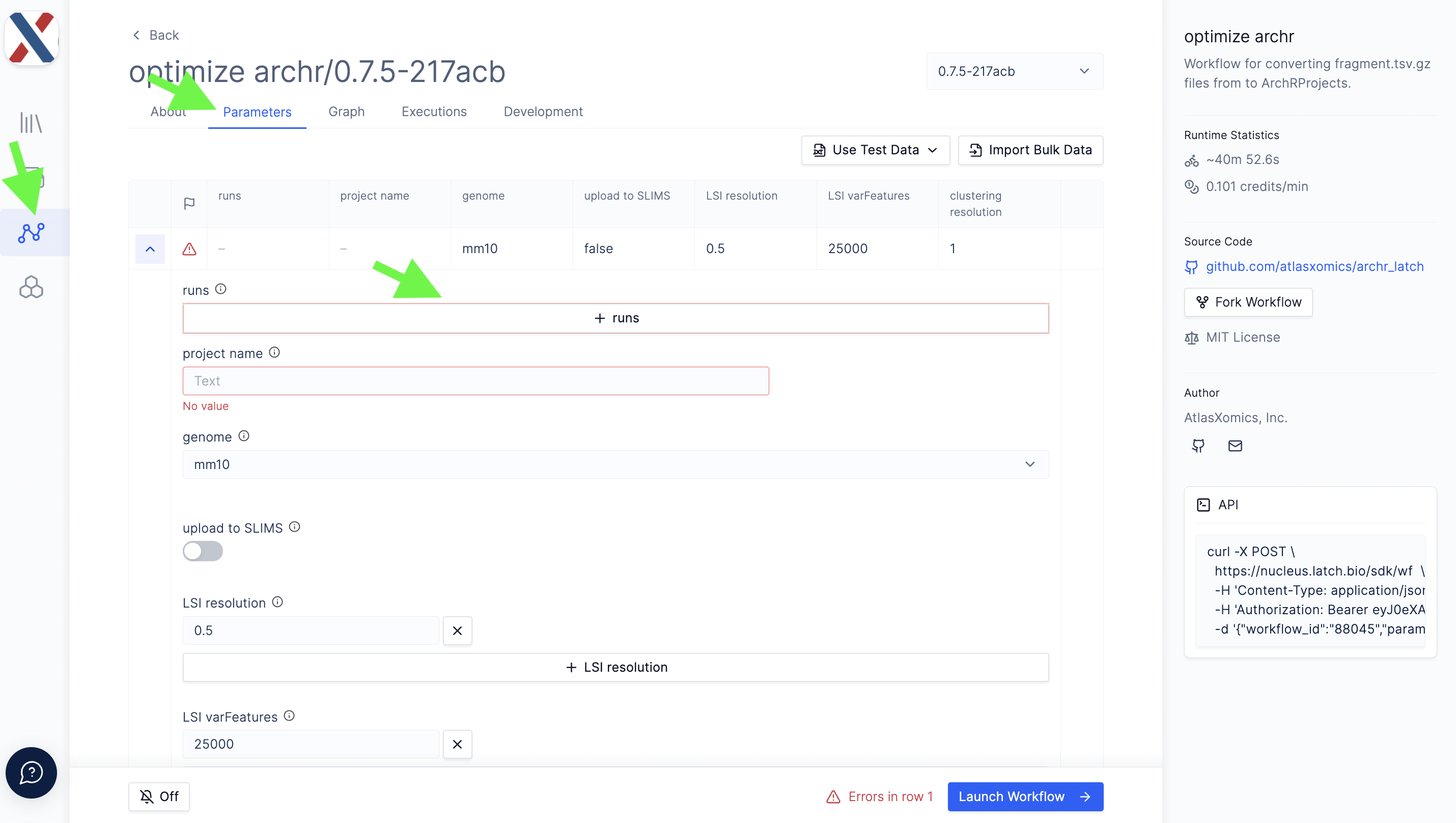Click the mm10 cell in the table row
Screen dimensions: 1456x823
(512, 249)
